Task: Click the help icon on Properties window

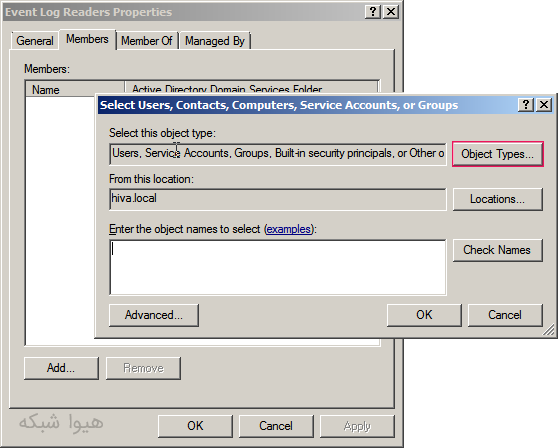Action: pyautogui.click(x=373, y=12)
